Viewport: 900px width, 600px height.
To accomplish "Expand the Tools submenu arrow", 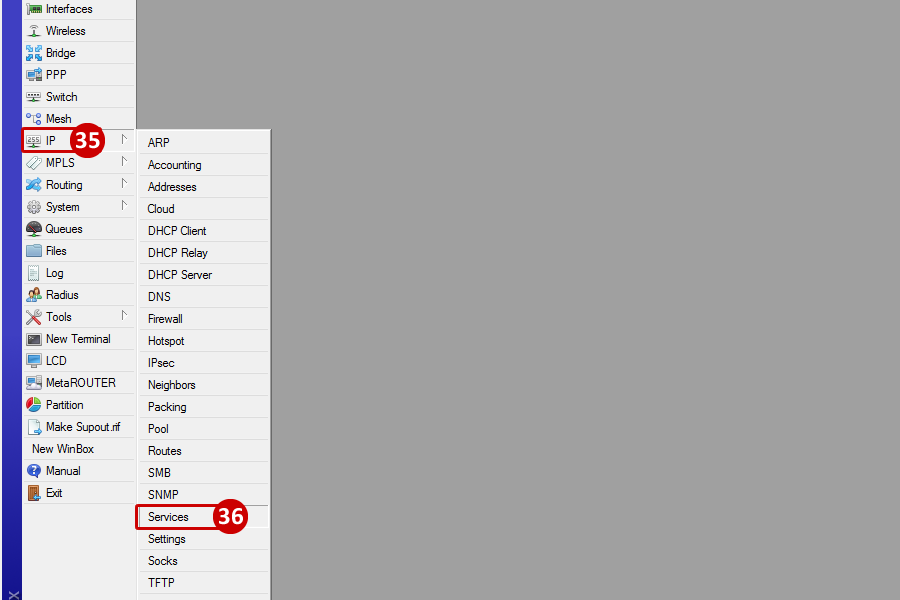I will point(124,316).
